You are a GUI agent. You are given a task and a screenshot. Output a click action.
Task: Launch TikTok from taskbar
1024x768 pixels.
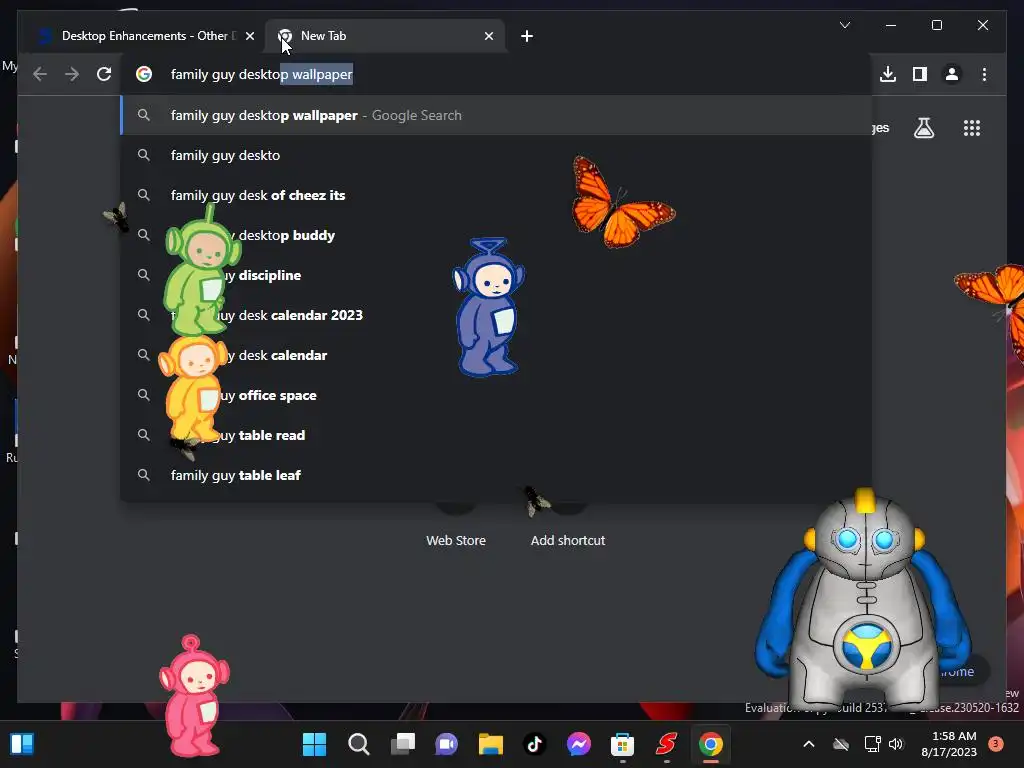tap(535, 744)
